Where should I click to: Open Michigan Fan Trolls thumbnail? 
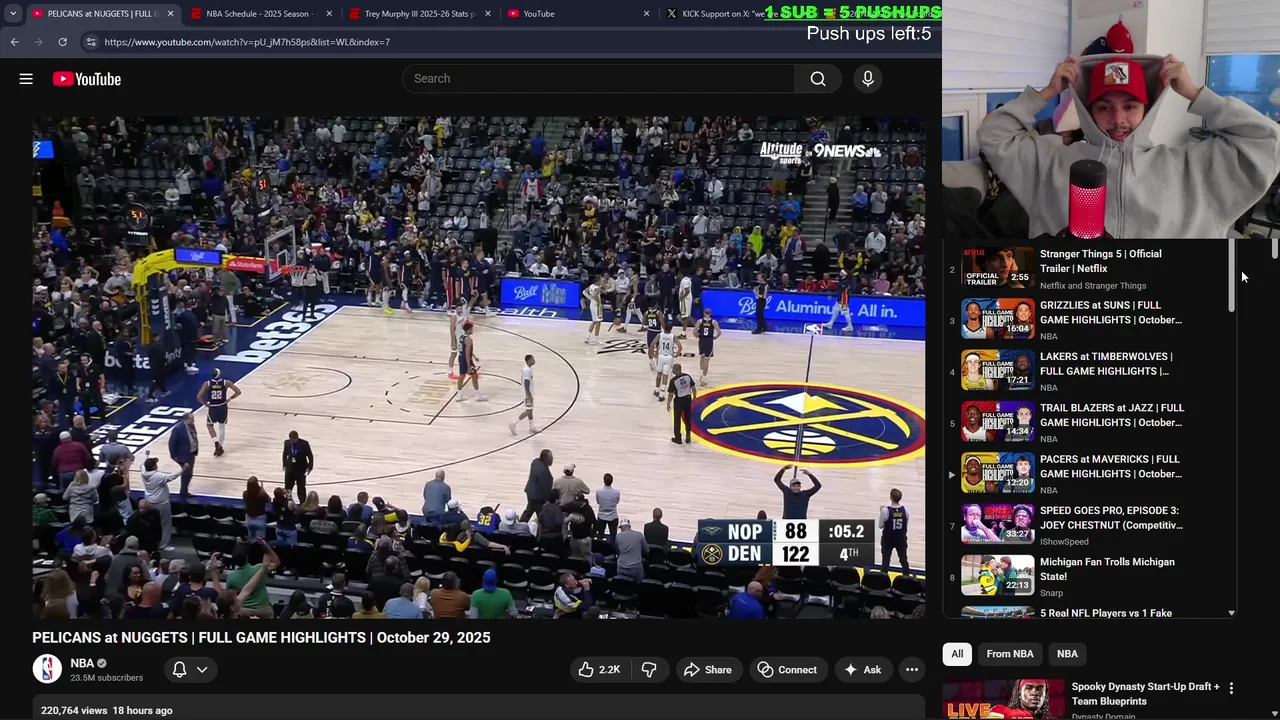[998, 576]
